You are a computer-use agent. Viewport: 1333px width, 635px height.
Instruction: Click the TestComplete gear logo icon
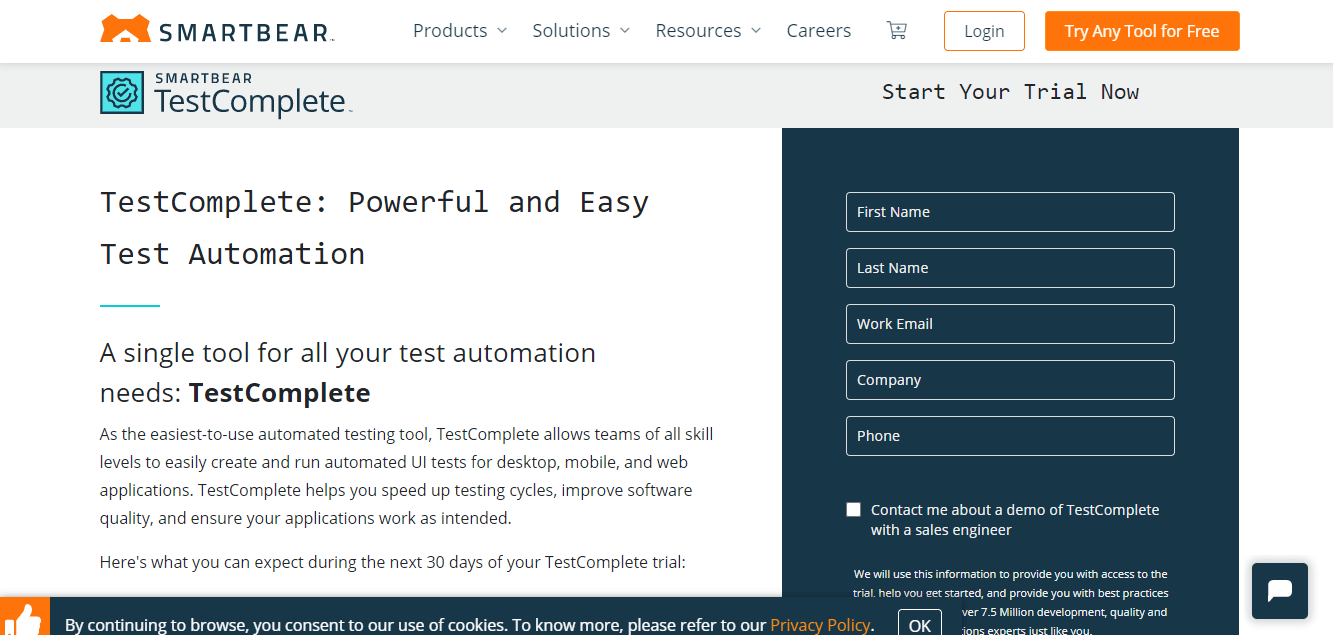click(x=122, y=92)
